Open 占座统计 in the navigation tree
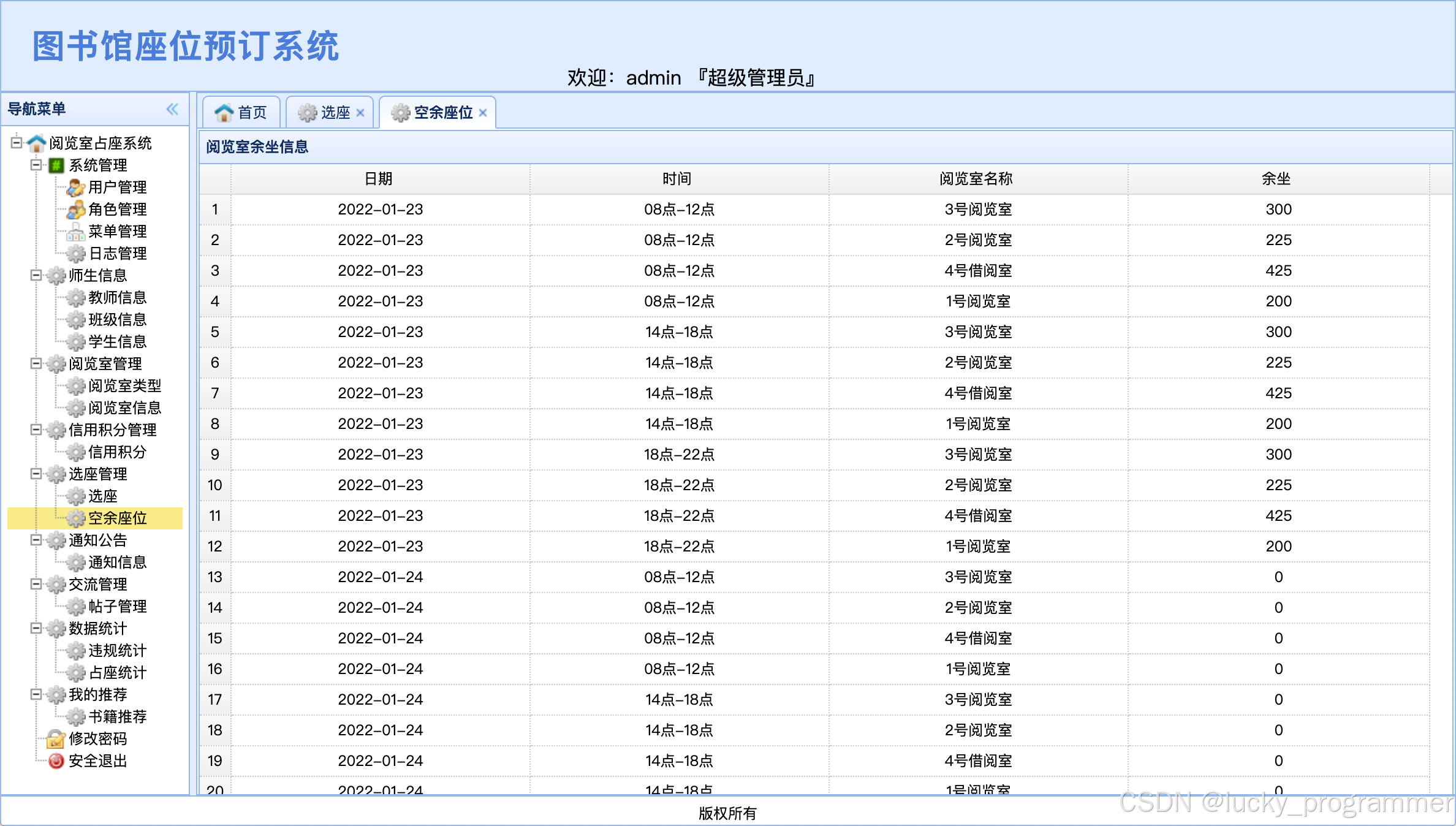The height and width of the screenshot is (826, 1456). tap(117, 673)
